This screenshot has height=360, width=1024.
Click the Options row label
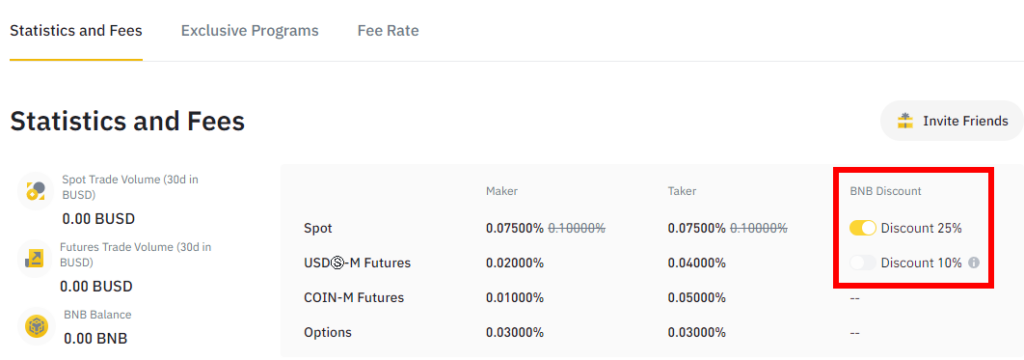click(x=328, y=332)
